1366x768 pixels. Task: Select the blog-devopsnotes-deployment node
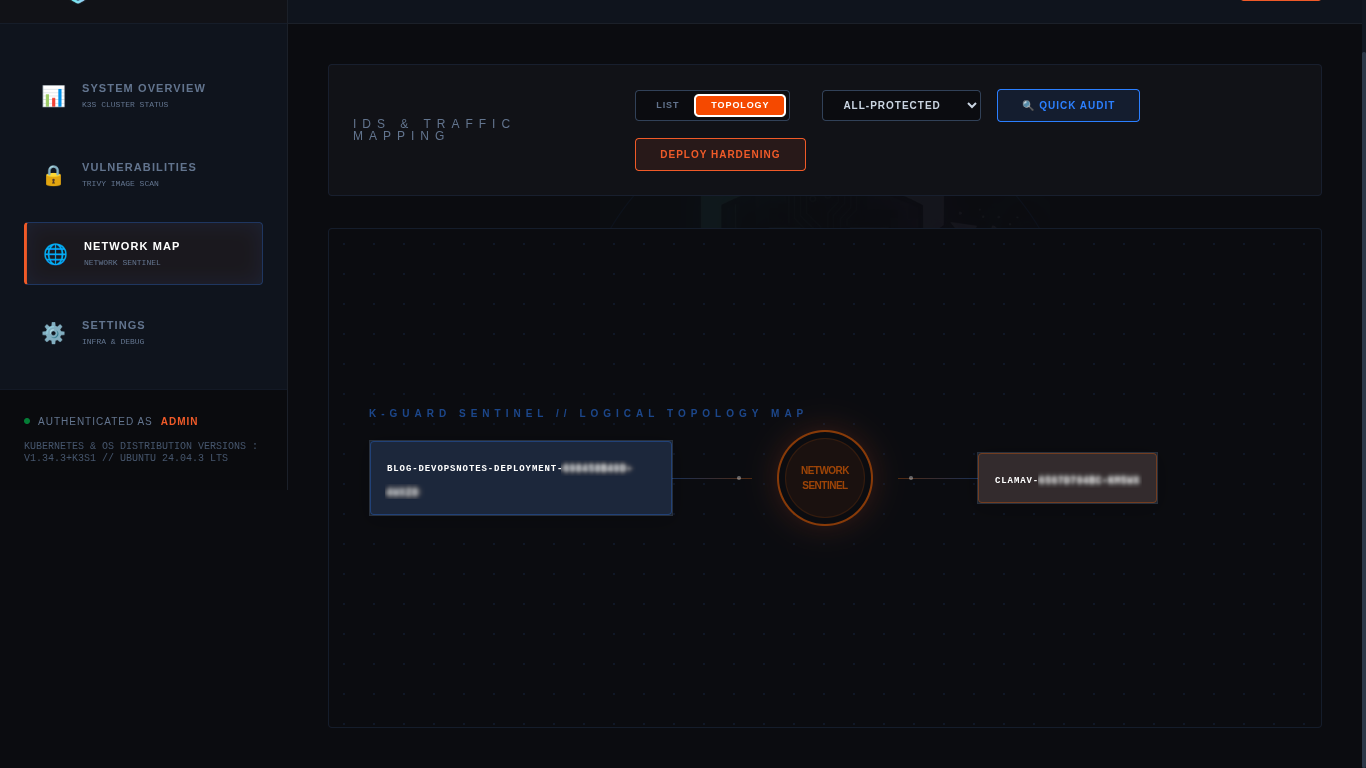click(520, 477)
